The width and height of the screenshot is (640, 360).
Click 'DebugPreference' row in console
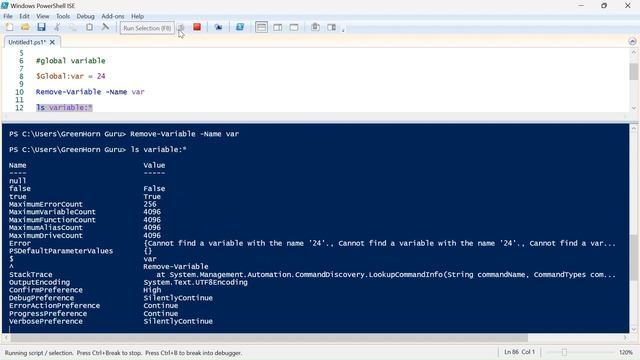[x=41, y=298]
